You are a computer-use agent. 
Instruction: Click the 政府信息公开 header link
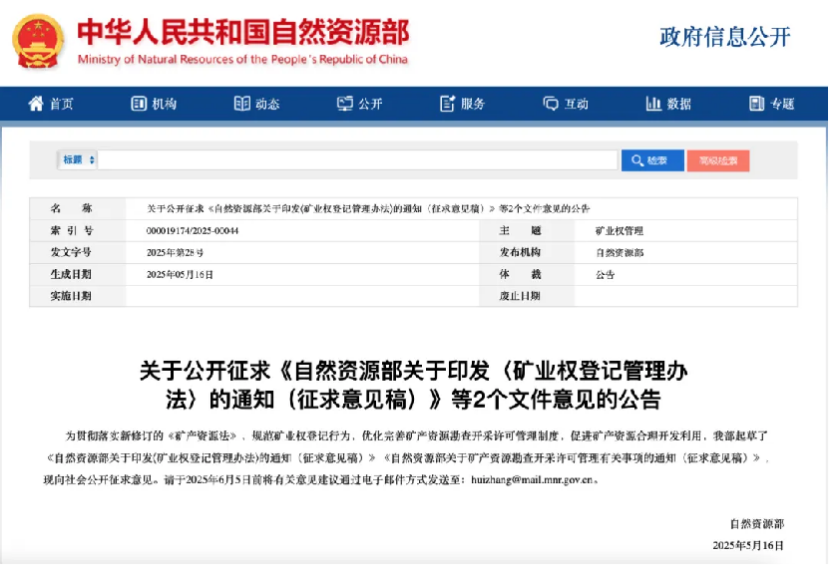tap(725, 37)
